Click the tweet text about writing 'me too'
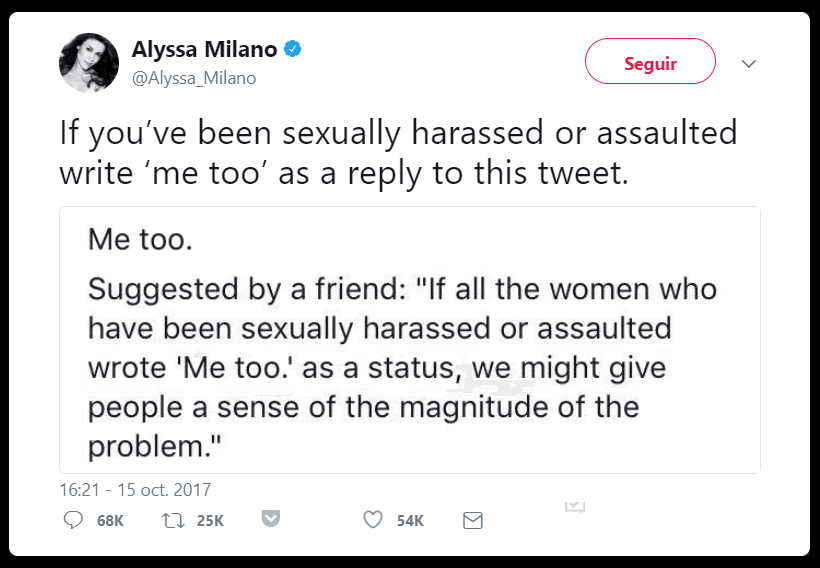This screenshot has width=820, height=568. pyautogui.click(x=398, y=152)
